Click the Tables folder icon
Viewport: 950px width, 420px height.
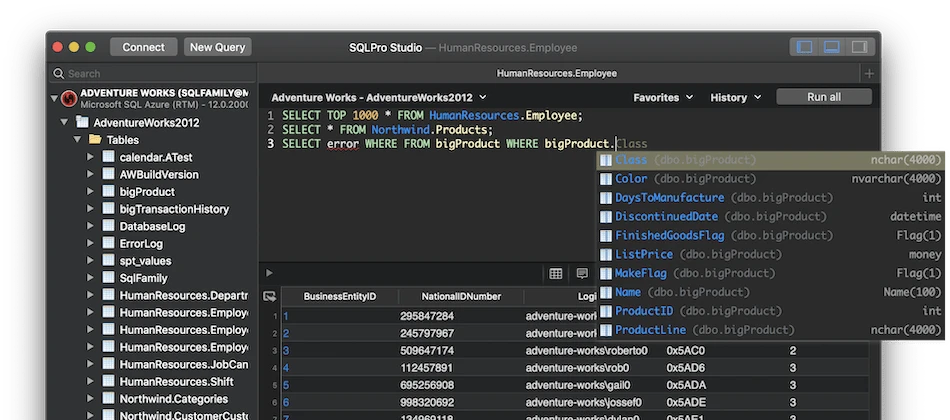coord(96,140)
